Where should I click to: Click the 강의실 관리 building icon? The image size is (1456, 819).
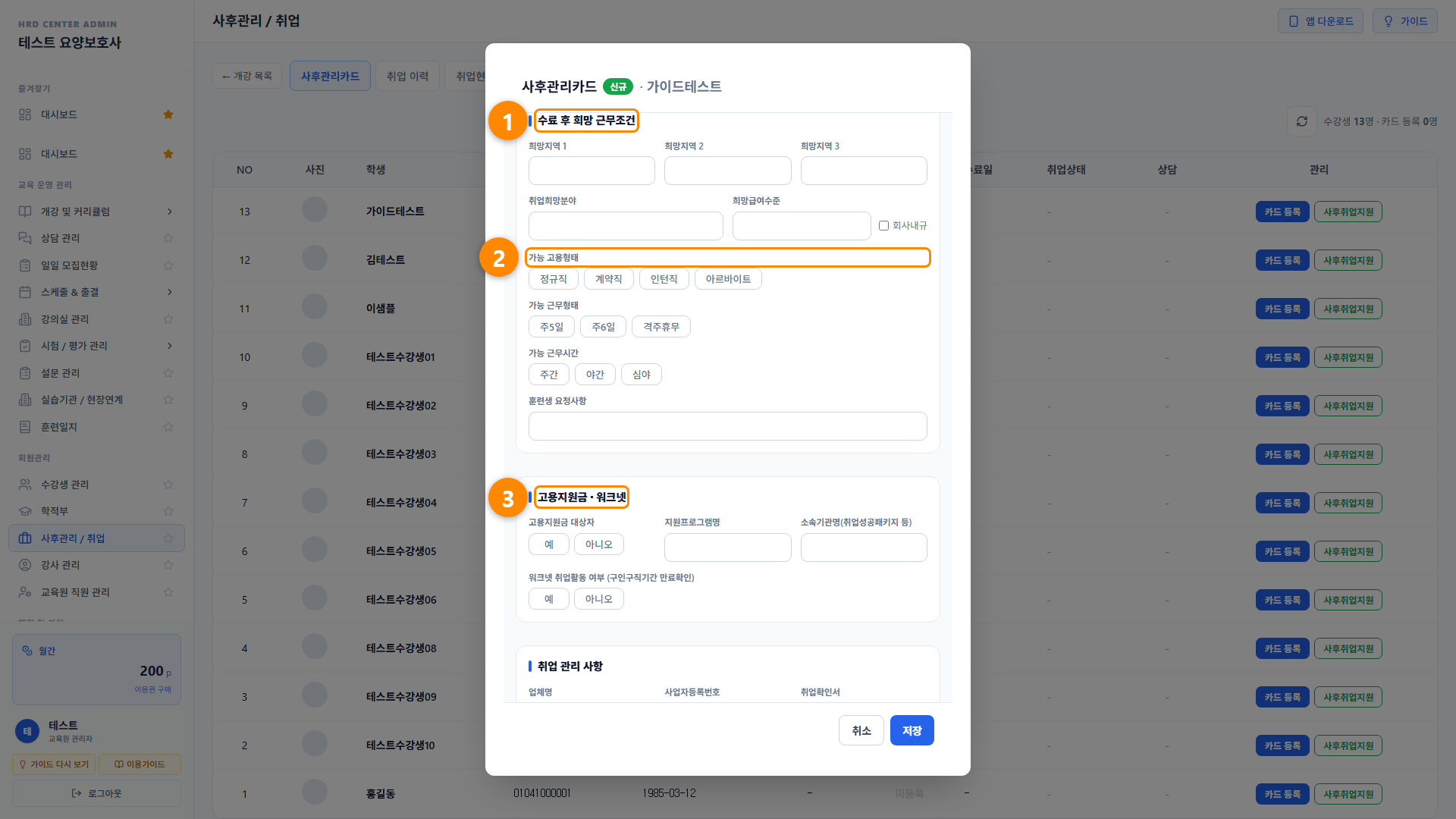(25, 319)
